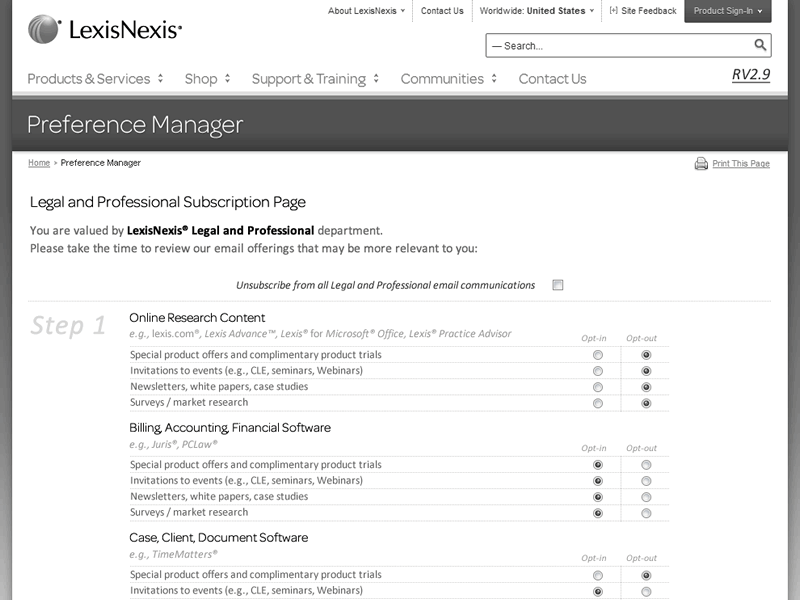Open the About LexisNexis dropdown
Image resolution: width=800 pixels, height=600 pixels.
pyautogui.click(x=366, y=11)
